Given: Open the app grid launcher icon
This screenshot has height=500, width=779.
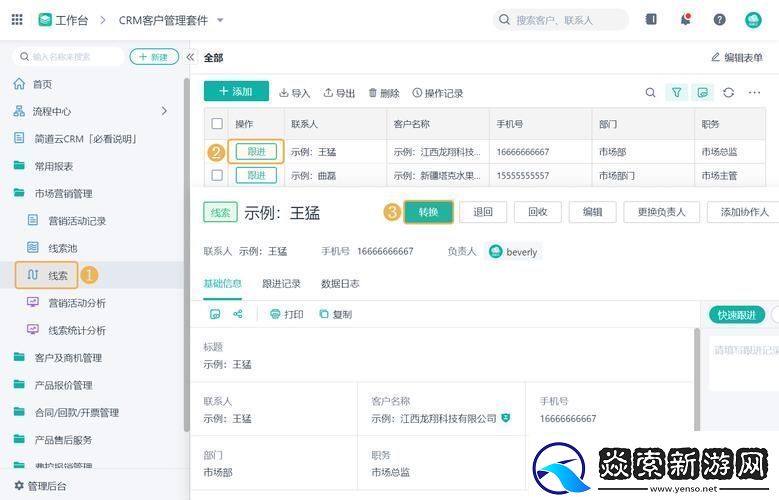Looking at the screenshot, I should (17, 19).
